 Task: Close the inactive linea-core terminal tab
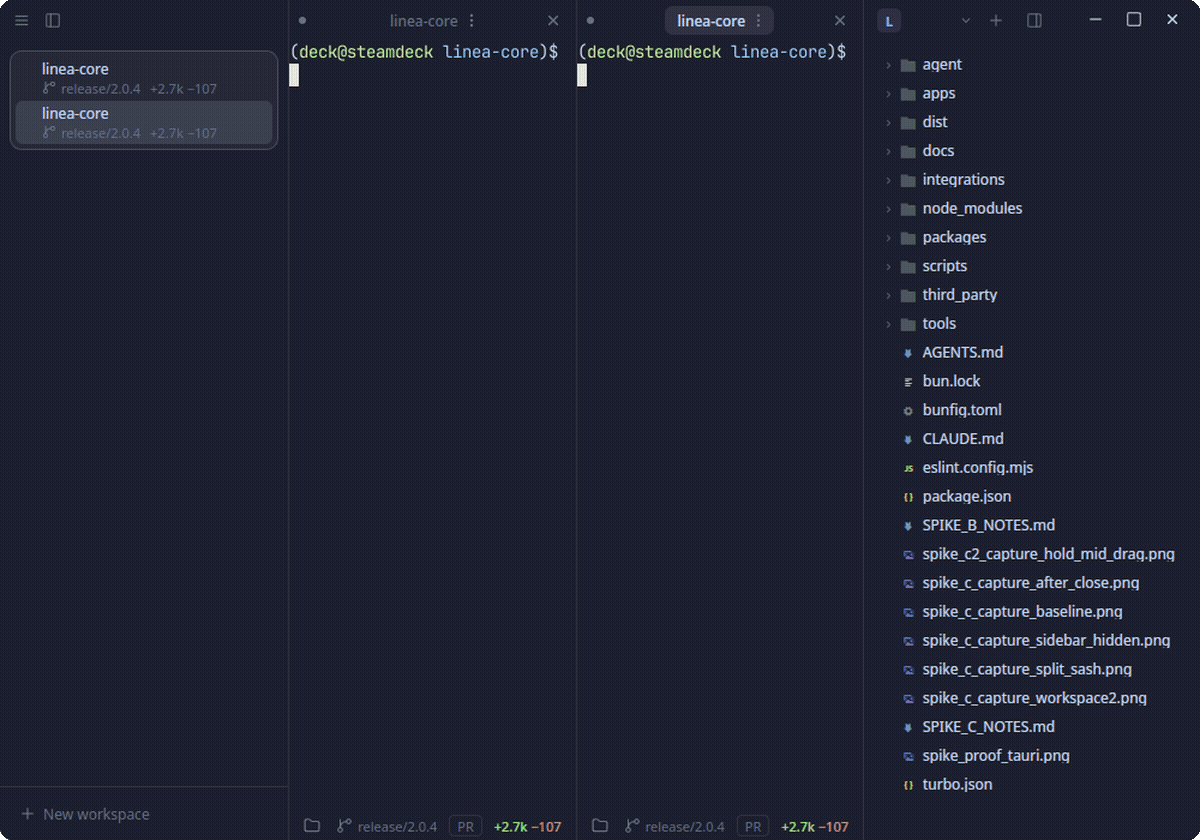tap(553, 21)
